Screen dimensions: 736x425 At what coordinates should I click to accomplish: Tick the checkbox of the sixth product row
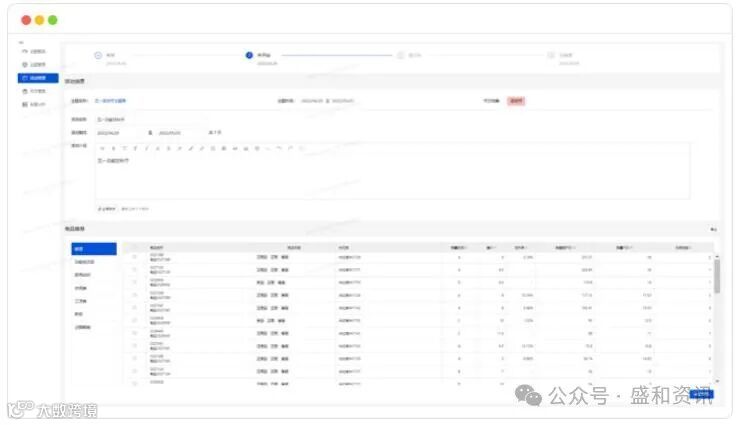[135, 320]
